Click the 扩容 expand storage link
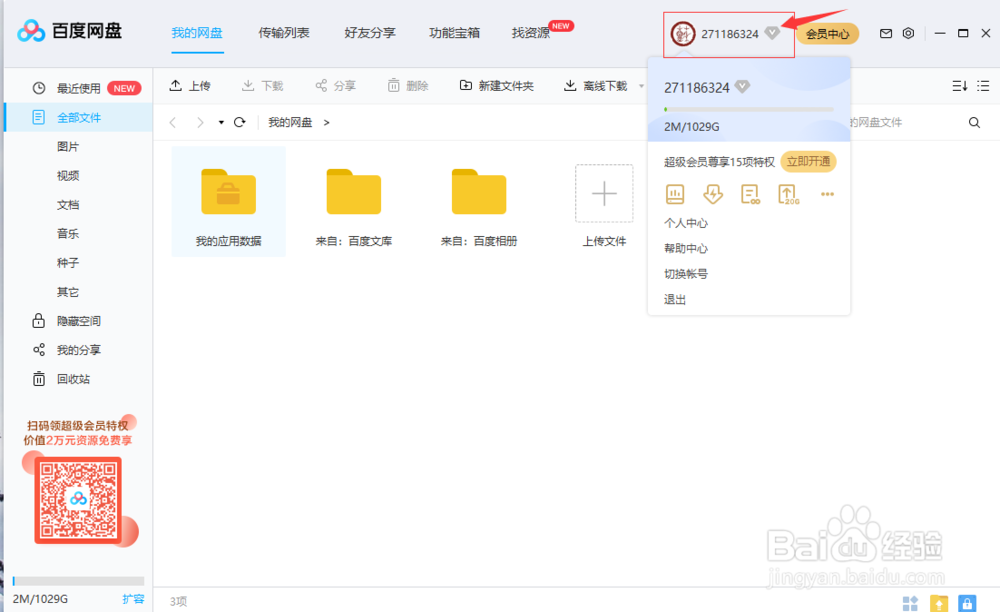Image resolution: width=1000 pixels, height=612 pixels. tap(135, 599)
